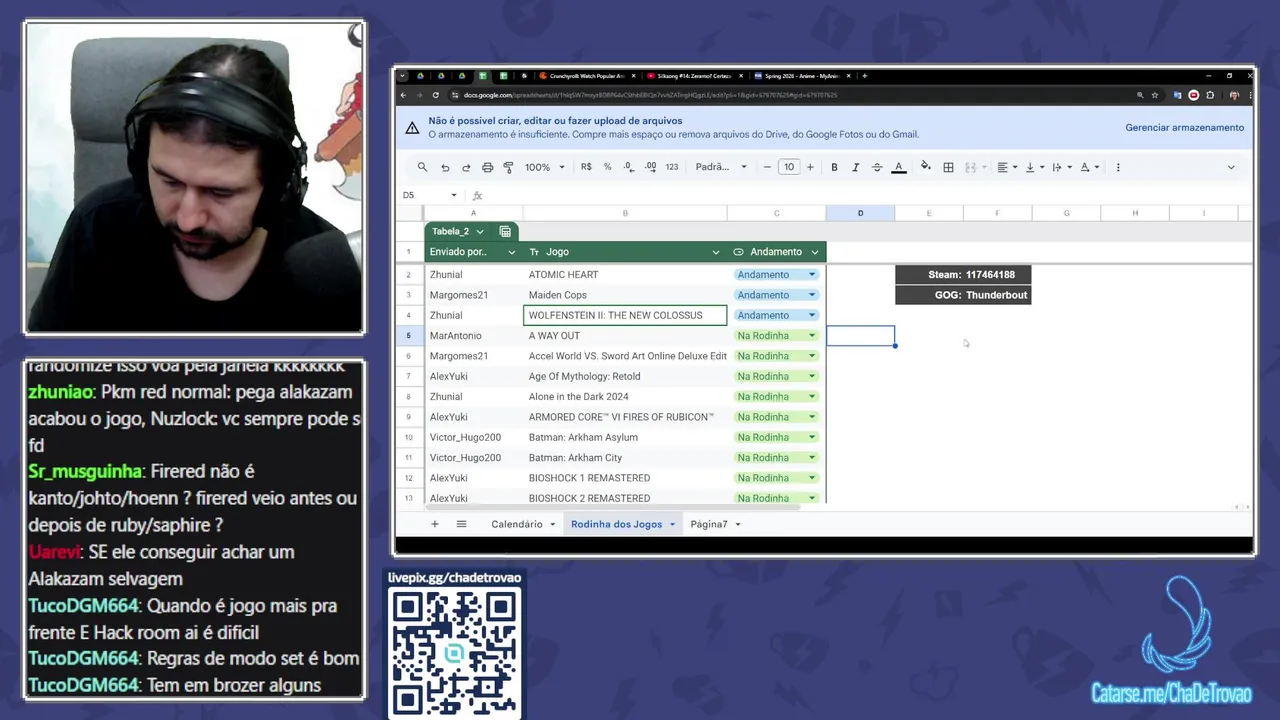Click the Steam: 117464188 cell
Viewport: 1280px width, 720px height.
point(962,275)
